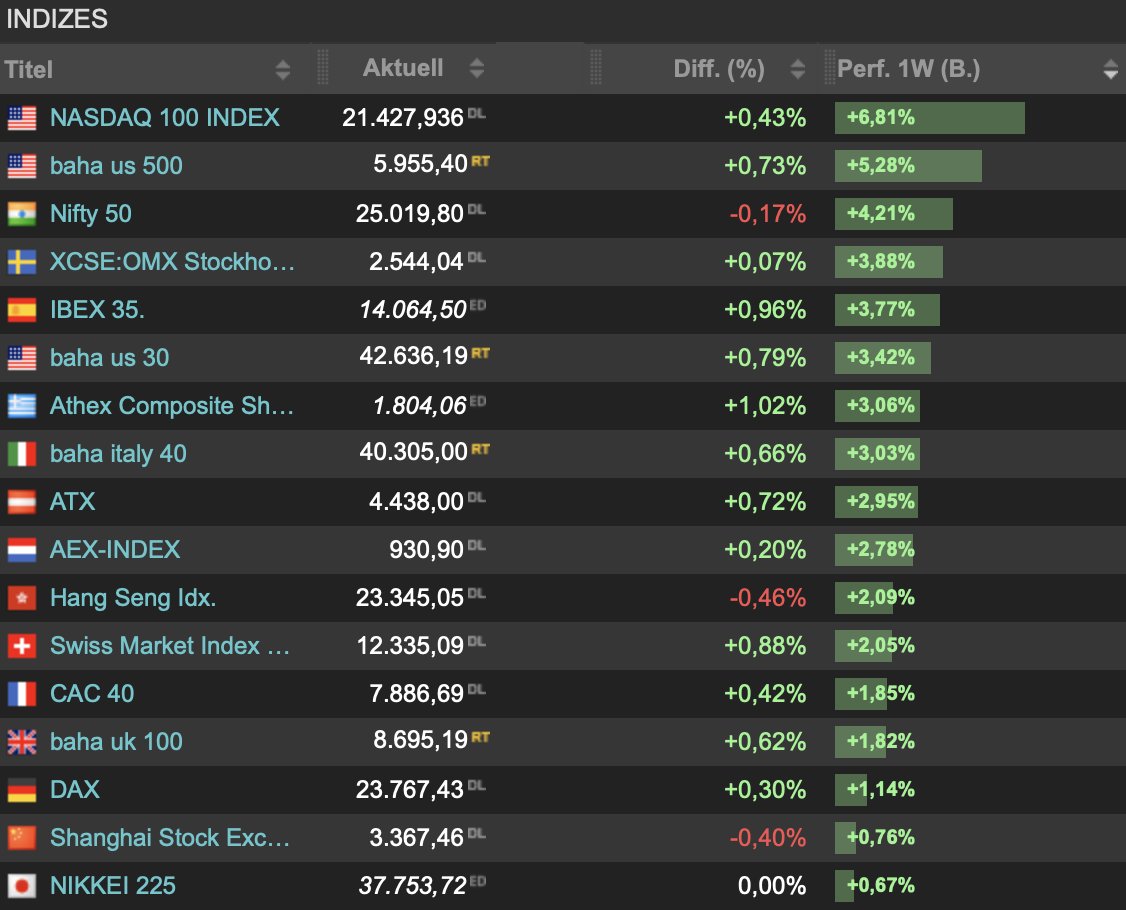Open the AEX-INDEX link
Viewport: 1126px width, 910px height.
[x=115, y=550]
